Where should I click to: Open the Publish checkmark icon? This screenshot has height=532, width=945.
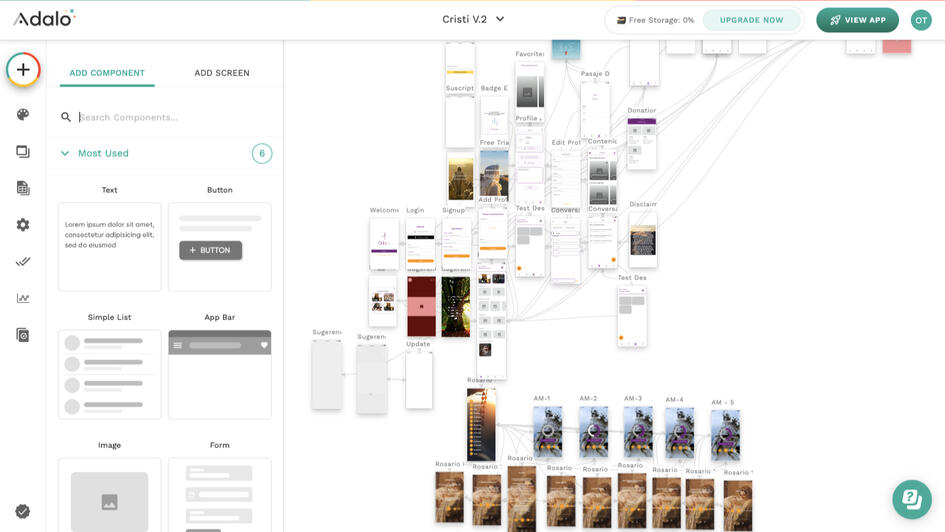[x=23, y=262]
